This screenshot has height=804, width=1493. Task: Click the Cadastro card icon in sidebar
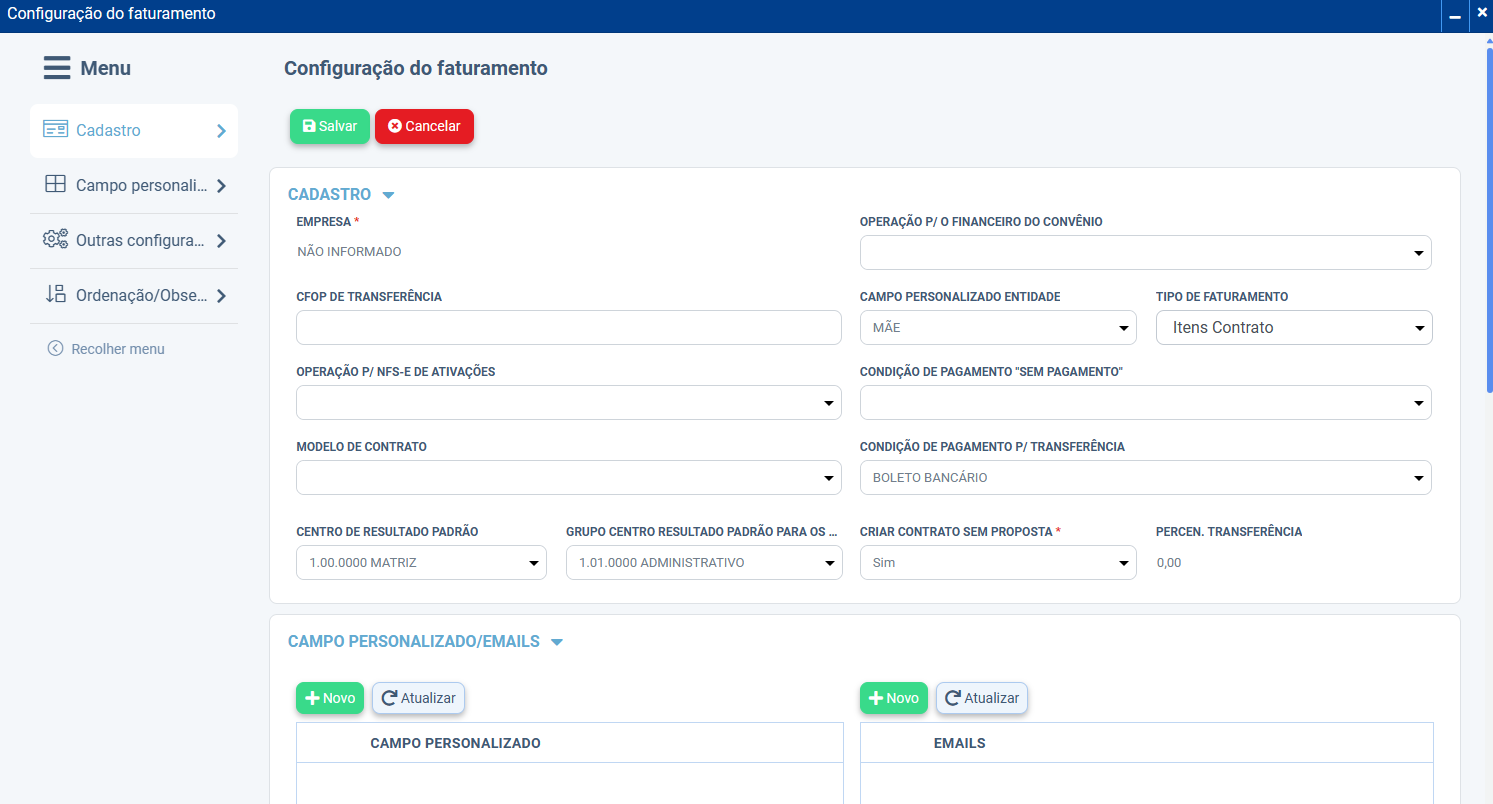[x=55, y=130]
